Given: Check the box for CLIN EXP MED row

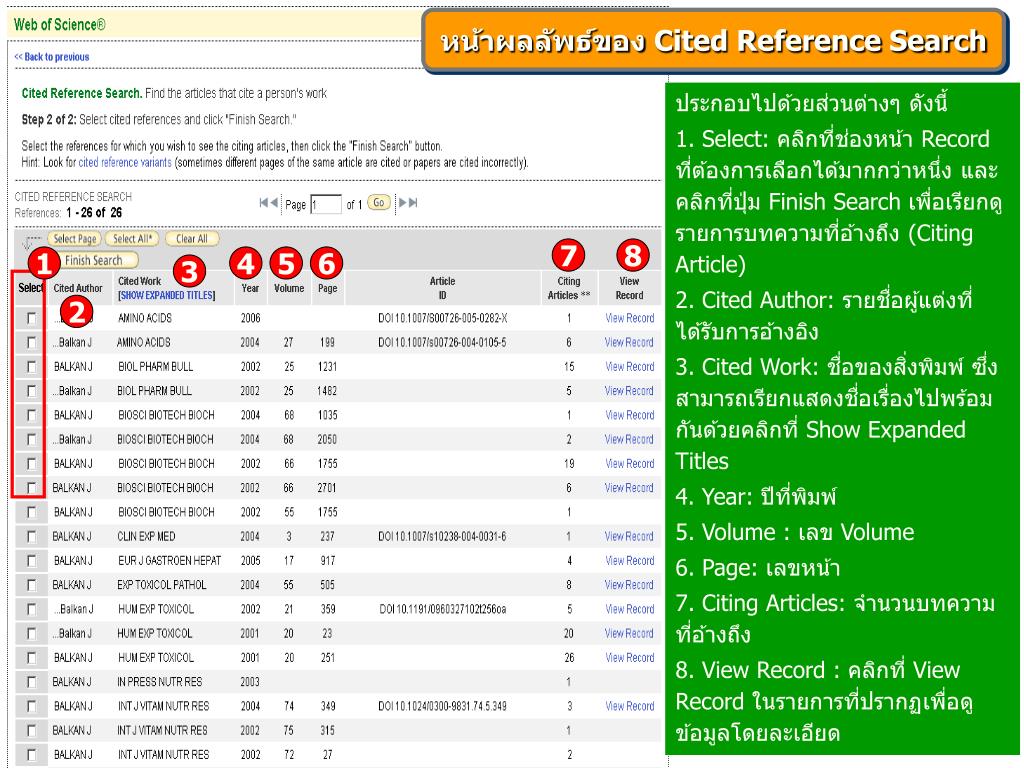Looking at the screenshot, I should [x=31, y=536].
